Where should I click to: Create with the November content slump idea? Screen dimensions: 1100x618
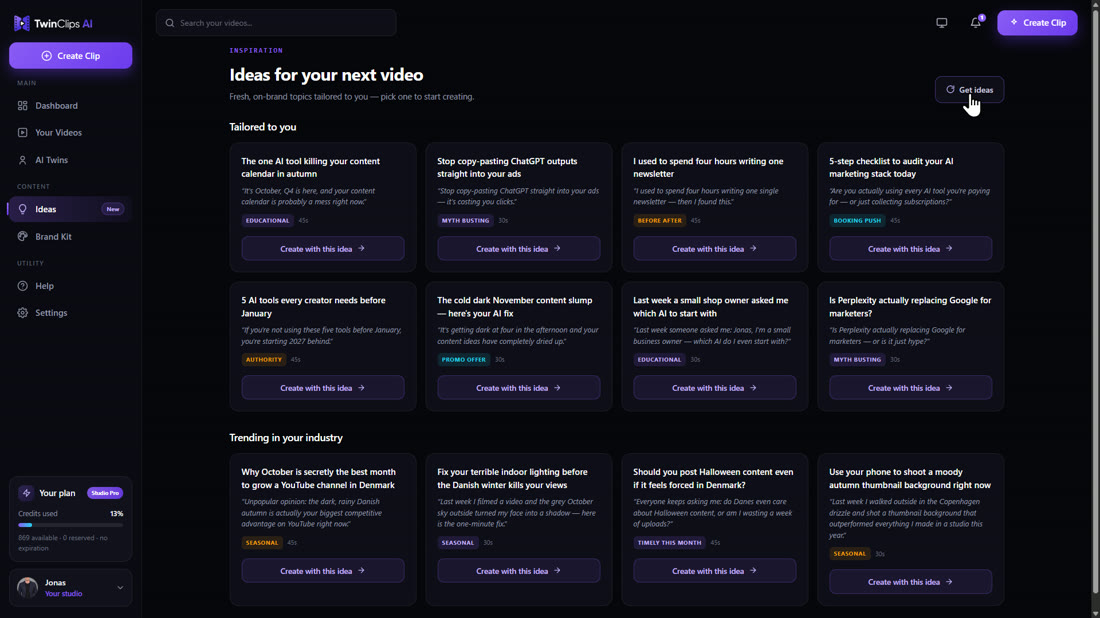click(518, 388)
